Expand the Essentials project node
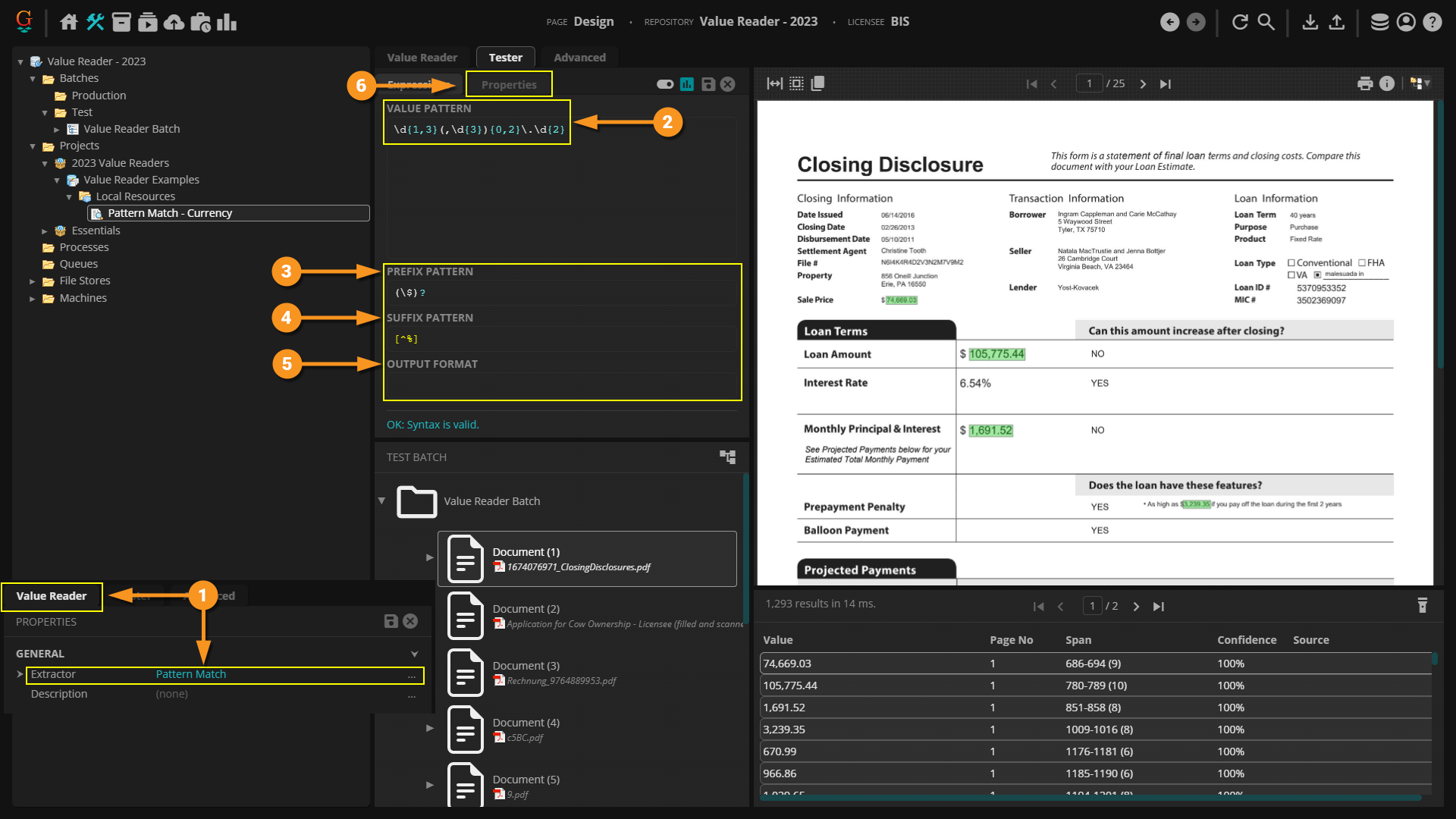Viewport: 1456px width, 819px height. pos(44,231)
